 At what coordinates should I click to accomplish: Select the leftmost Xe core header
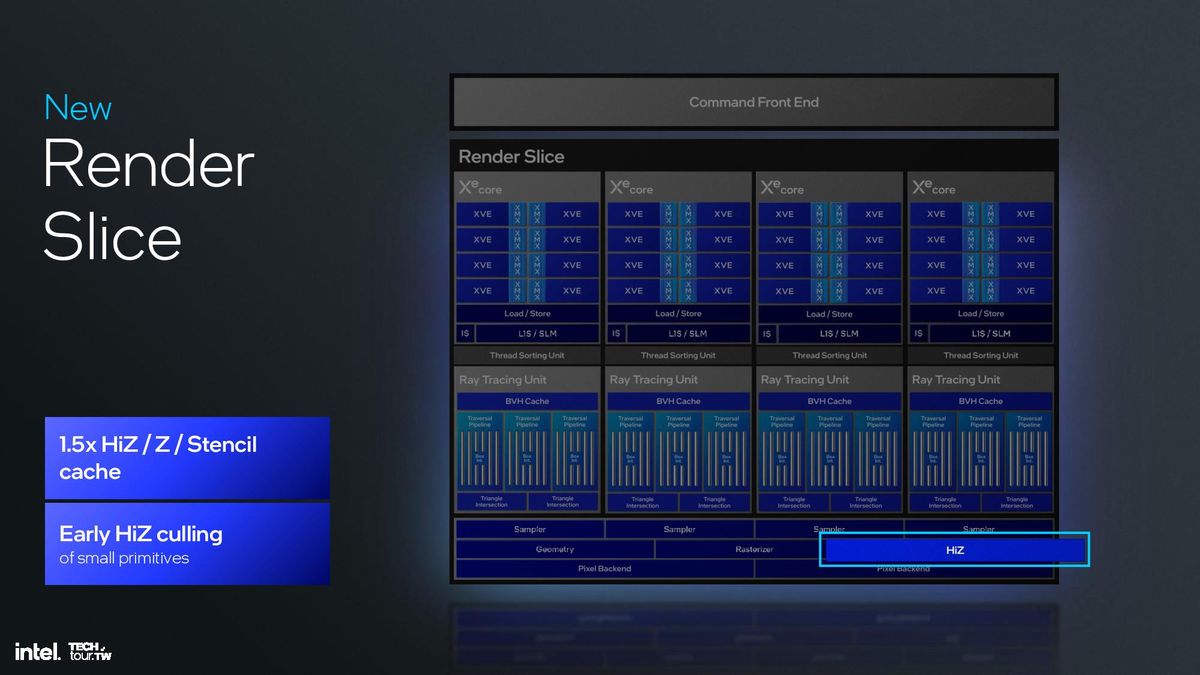(527, 187)
